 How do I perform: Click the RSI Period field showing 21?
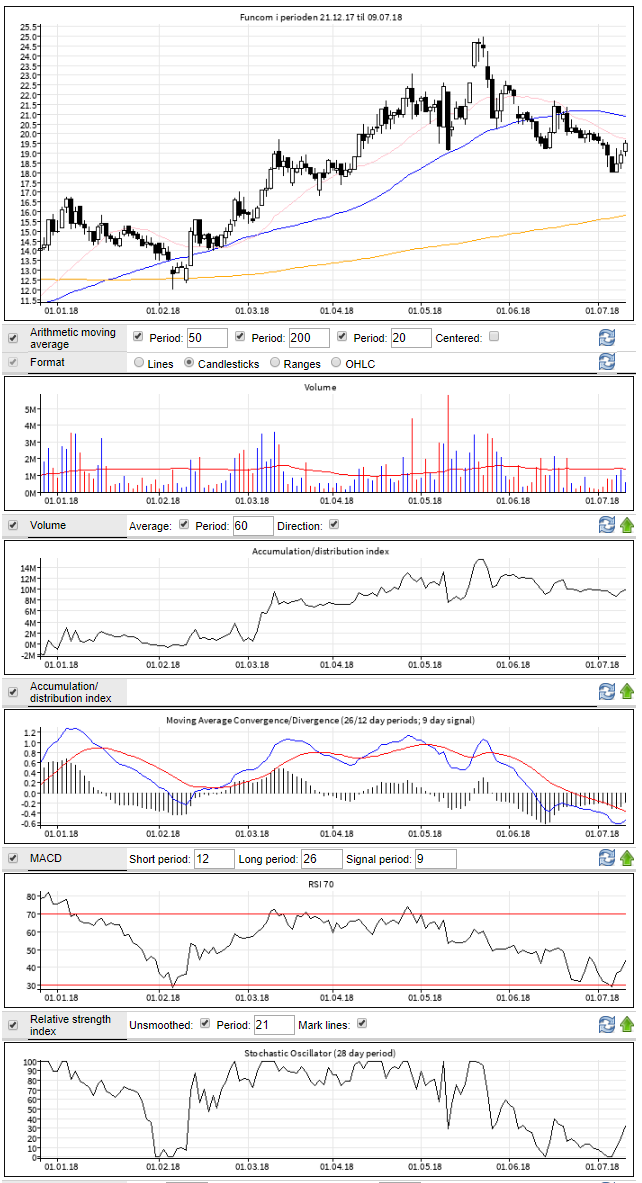pos(274,1025)
